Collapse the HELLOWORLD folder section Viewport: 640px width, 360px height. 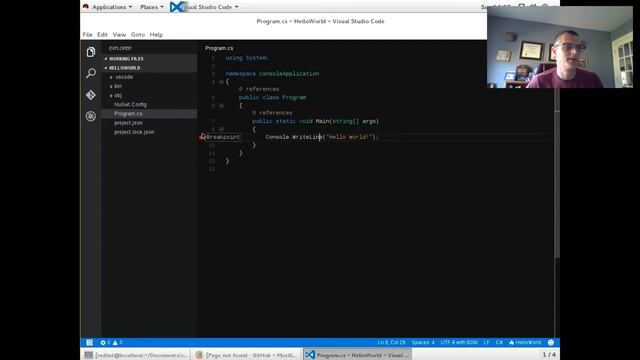coord(149,68)
